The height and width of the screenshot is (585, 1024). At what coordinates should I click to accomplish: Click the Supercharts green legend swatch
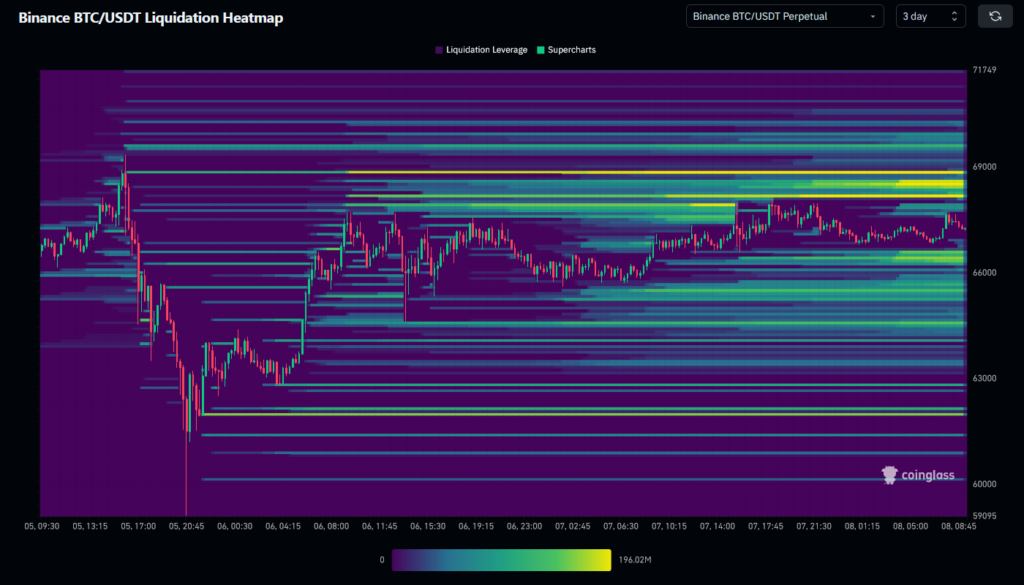click(540, 50)
